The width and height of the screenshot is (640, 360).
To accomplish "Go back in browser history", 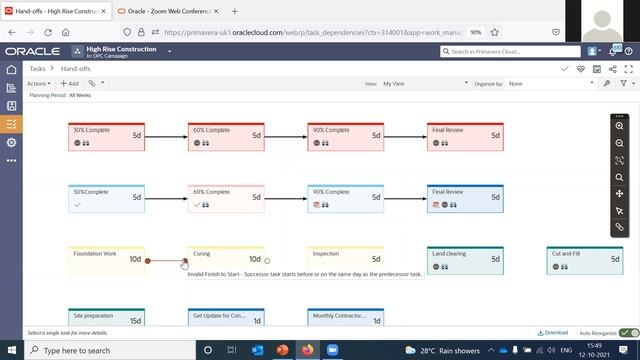I will coord(12,32).
